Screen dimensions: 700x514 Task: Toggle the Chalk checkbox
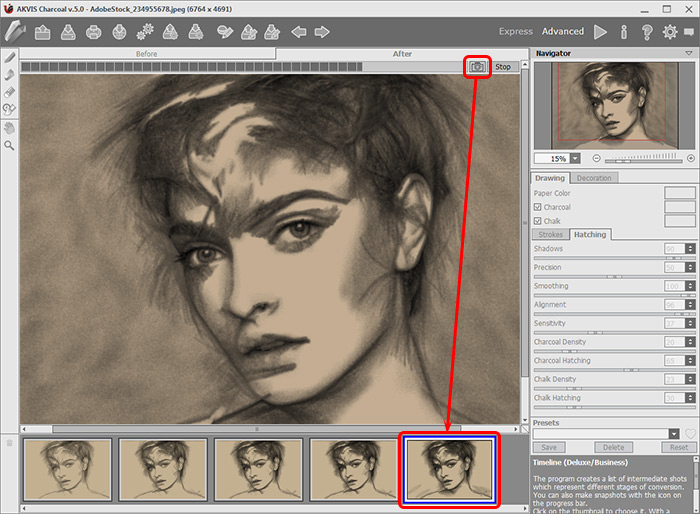tap(538, 221)
